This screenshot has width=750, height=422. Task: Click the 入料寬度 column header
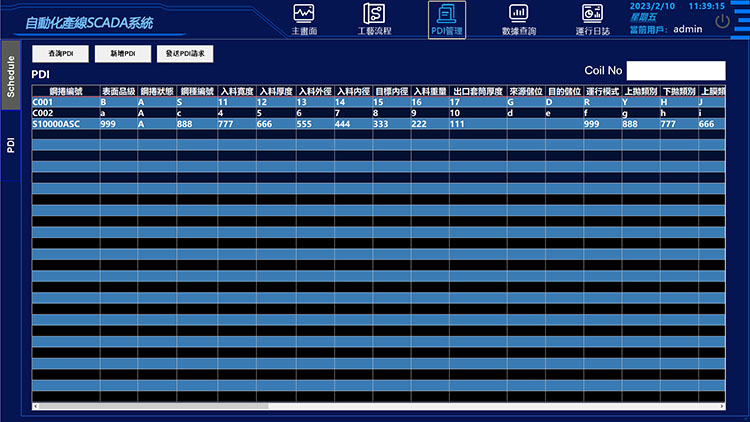click(x=237, y=91)
